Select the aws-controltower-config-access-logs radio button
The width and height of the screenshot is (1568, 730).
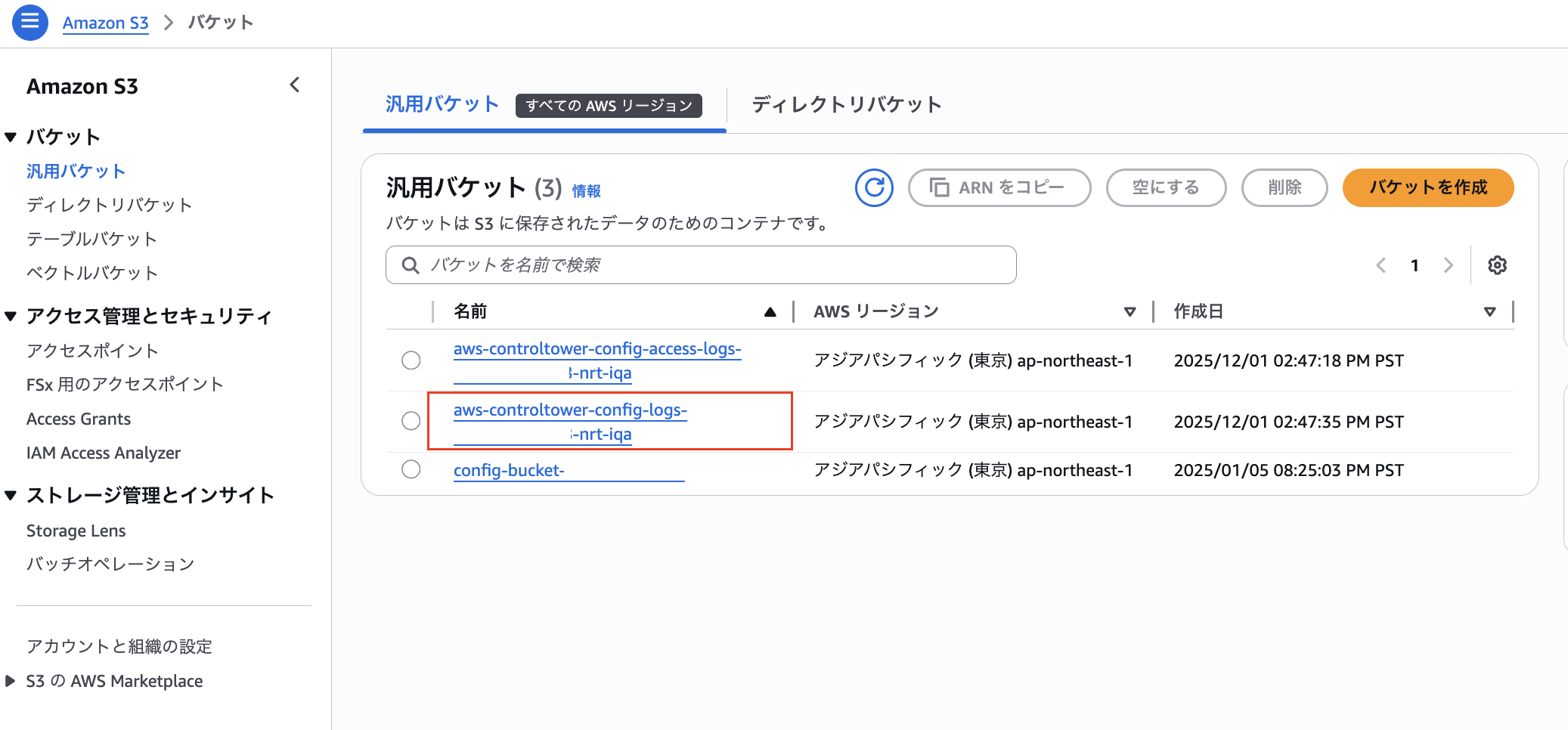pyautogui.click(x=411, y=360)
